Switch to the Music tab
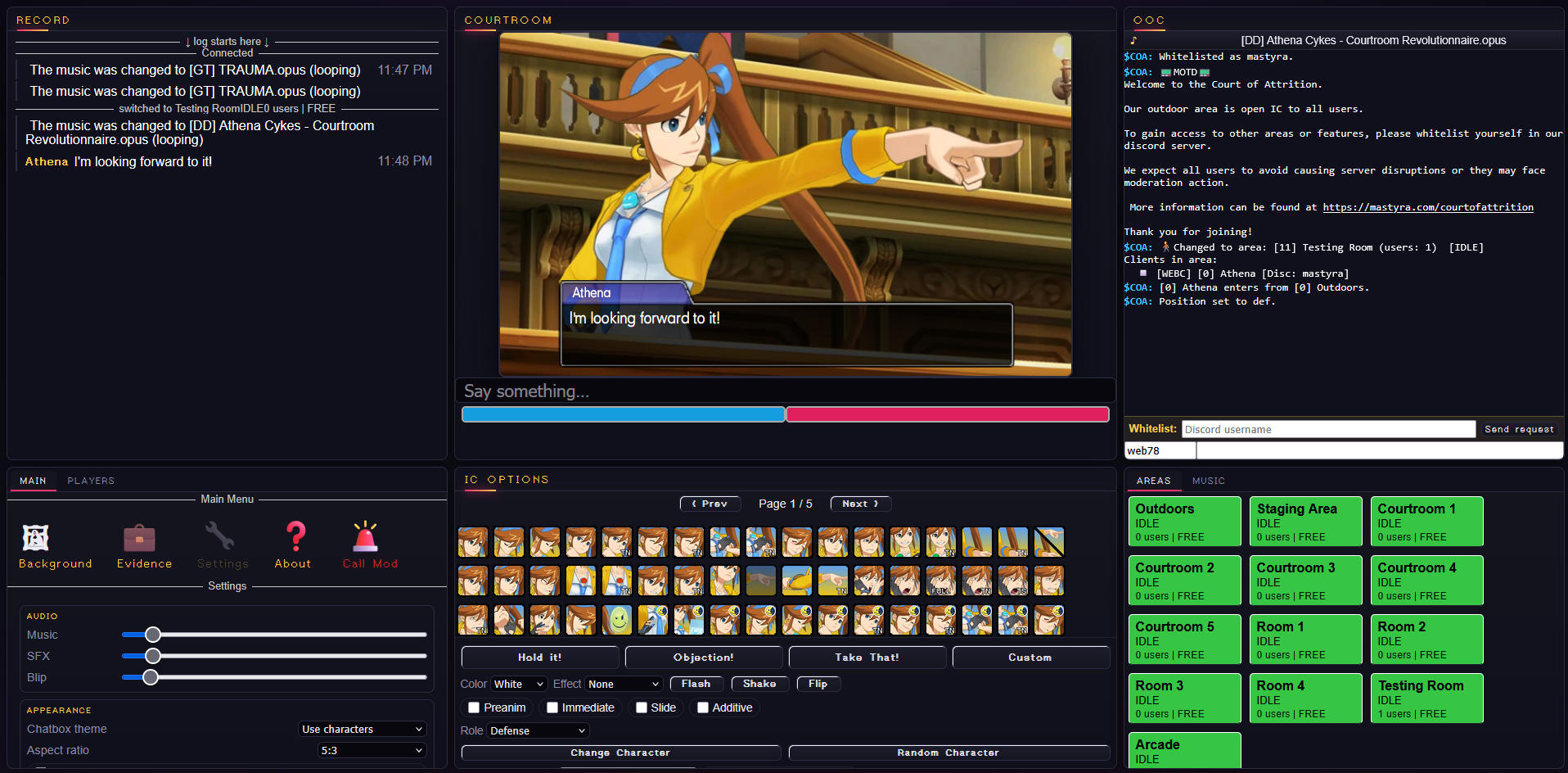Image resolution: width=1568 pixels, height=773 pixels. click(x=1209, y=481)
